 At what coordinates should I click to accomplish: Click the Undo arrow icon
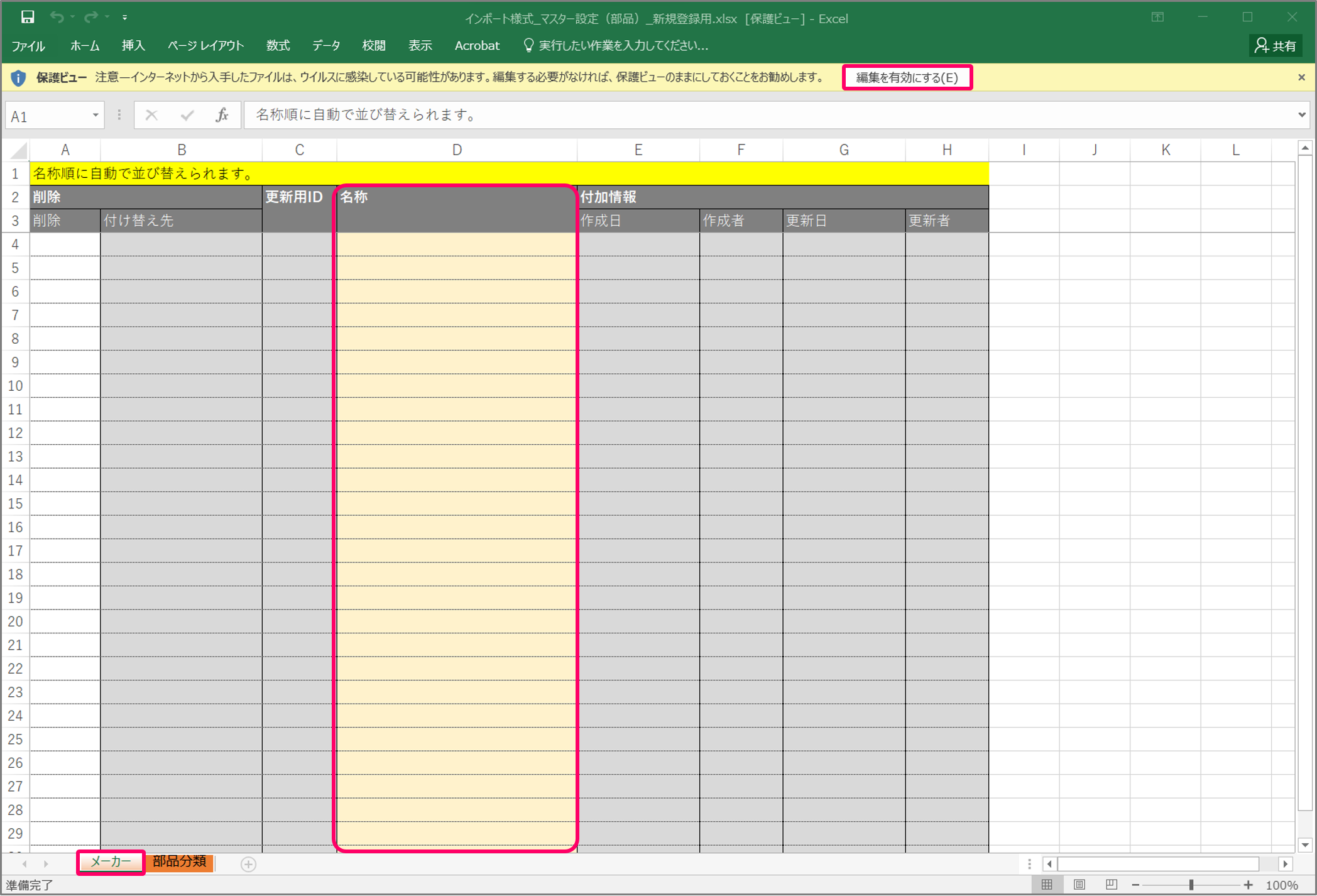57,17
